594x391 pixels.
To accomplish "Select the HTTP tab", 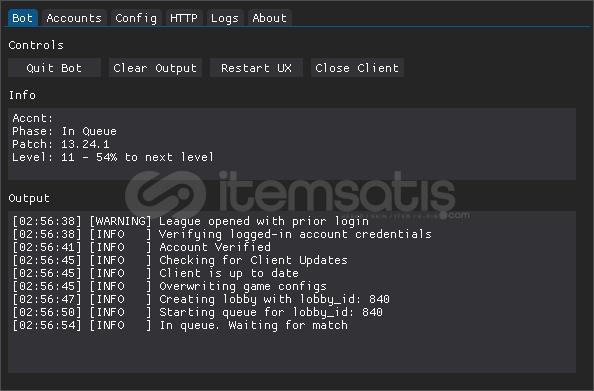I will 184,18.
